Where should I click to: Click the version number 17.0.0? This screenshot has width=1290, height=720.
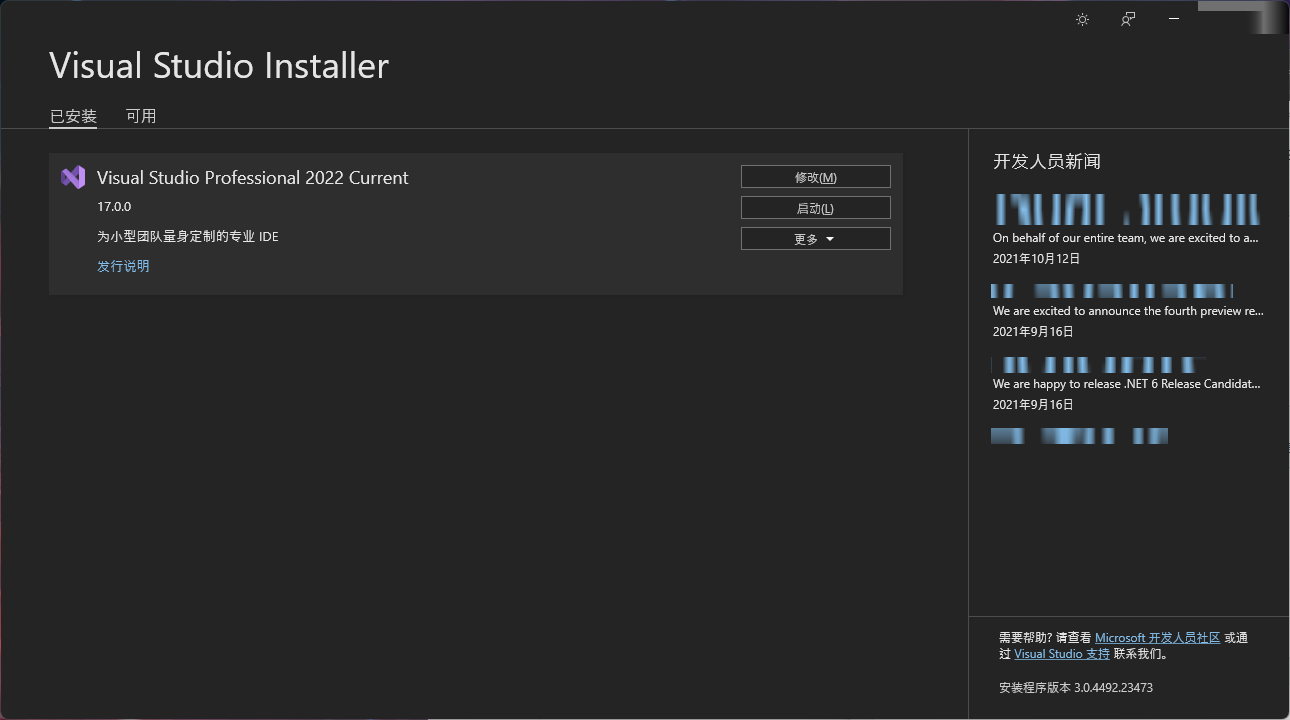114,207
